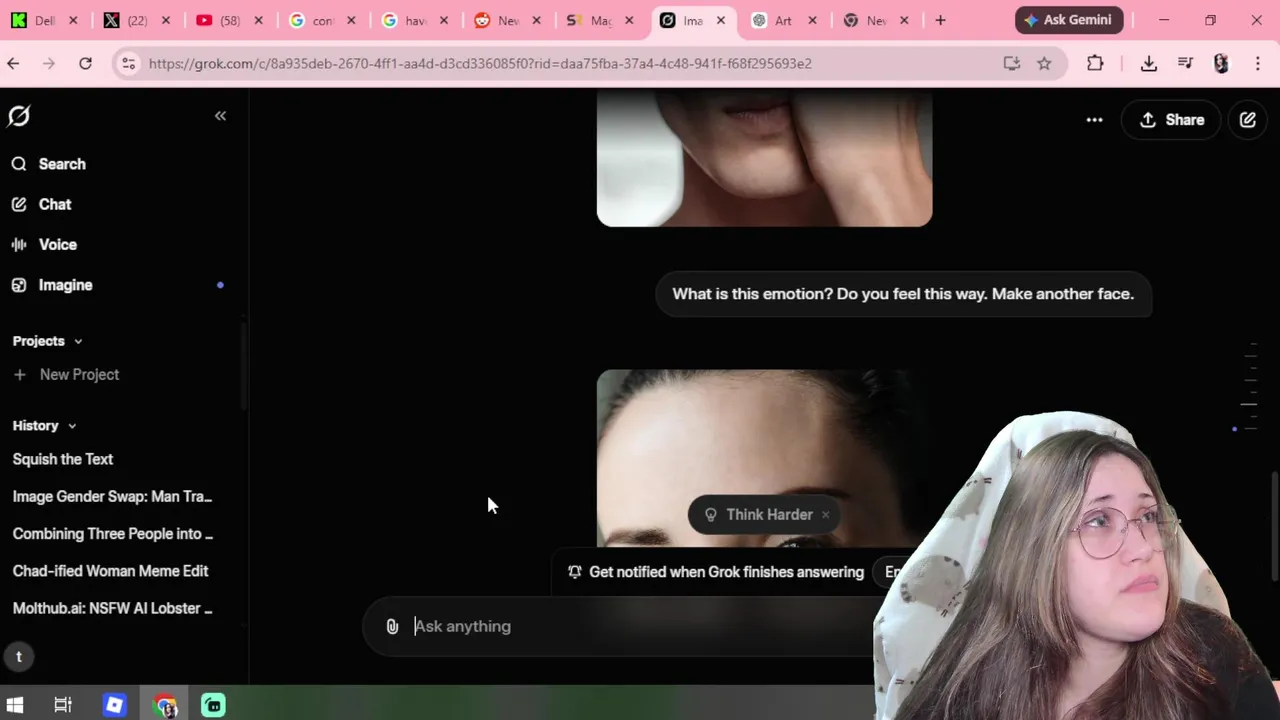Open Task View on taskbar

coord(62,705)
